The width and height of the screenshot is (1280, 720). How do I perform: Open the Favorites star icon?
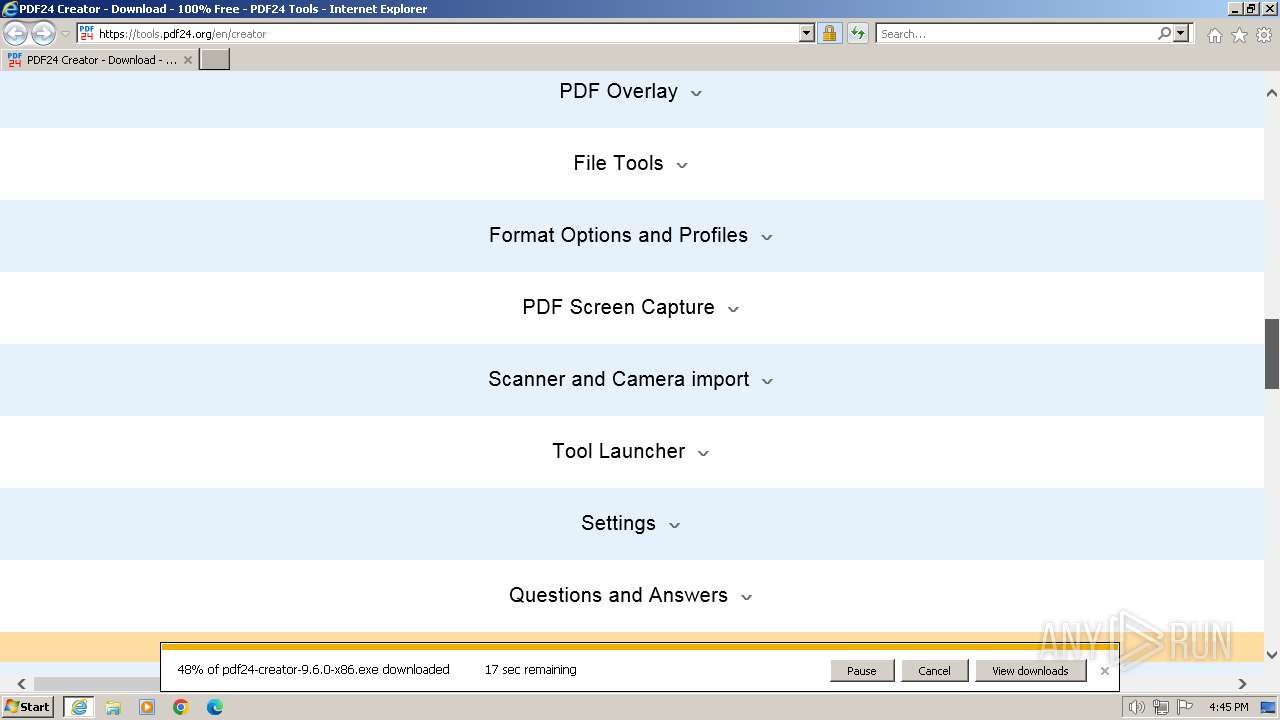tap(1239, 35)
